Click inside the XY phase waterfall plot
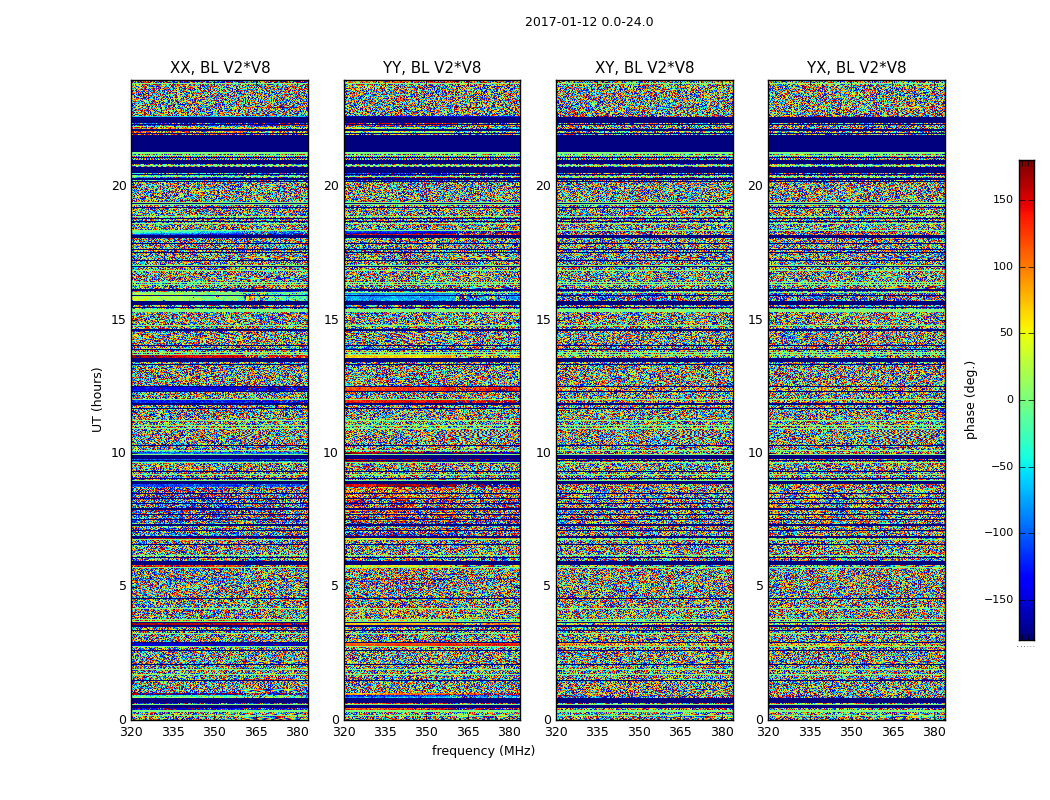Viewport: 1050px width, 800px height. pos(644,400)
